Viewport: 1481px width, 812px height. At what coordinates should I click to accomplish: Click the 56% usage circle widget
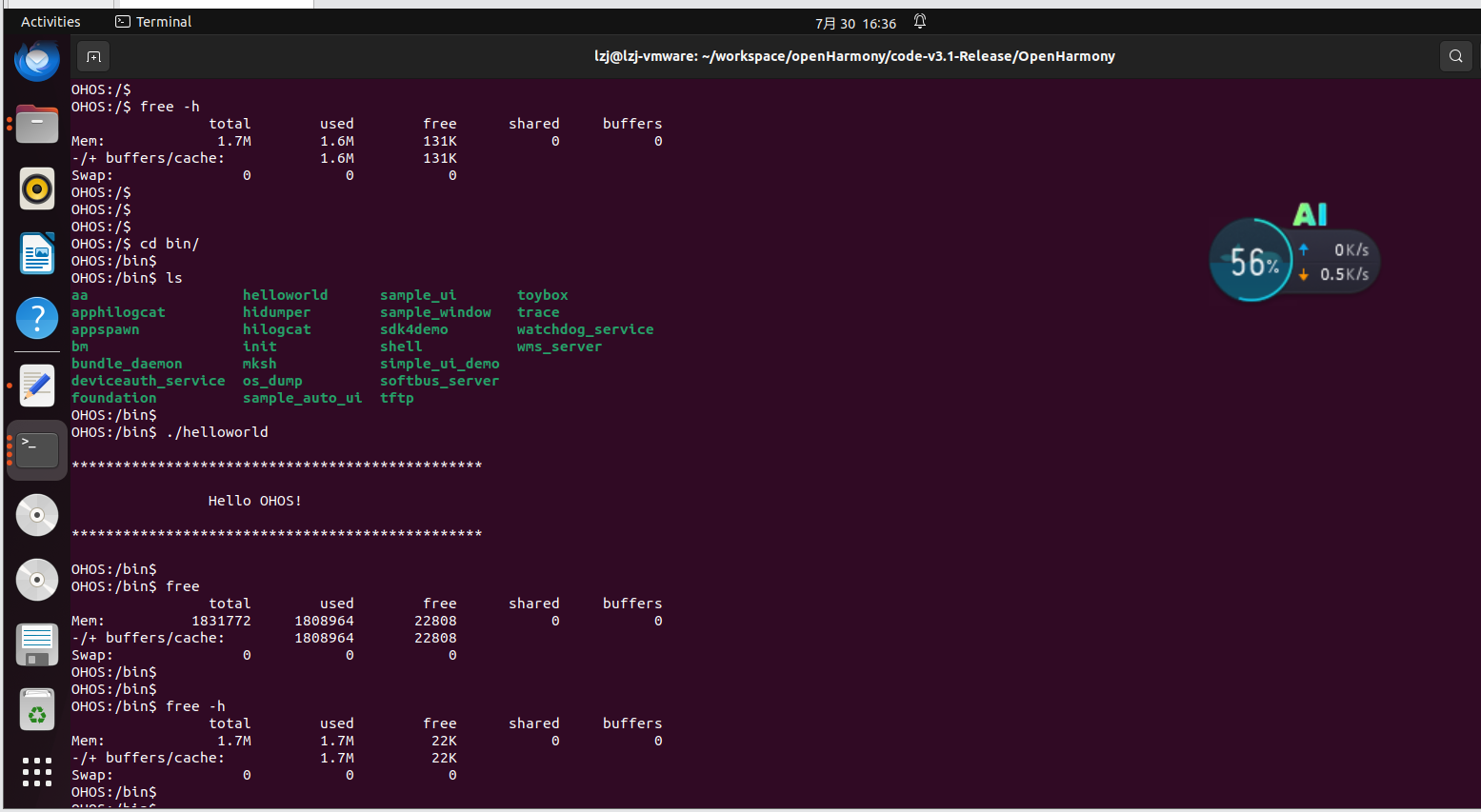click(1251, 260)
